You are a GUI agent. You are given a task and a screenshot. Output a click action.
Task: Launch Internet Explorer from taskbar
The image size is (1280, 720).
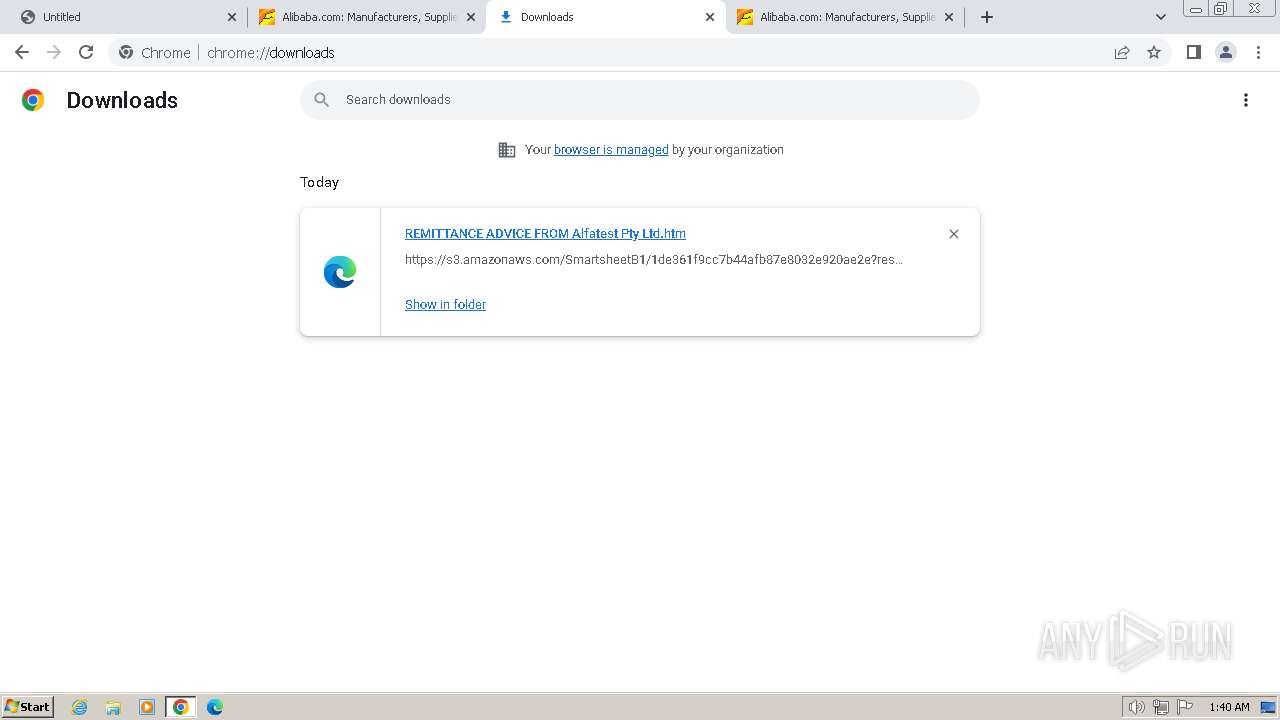(x=80, y=707)
